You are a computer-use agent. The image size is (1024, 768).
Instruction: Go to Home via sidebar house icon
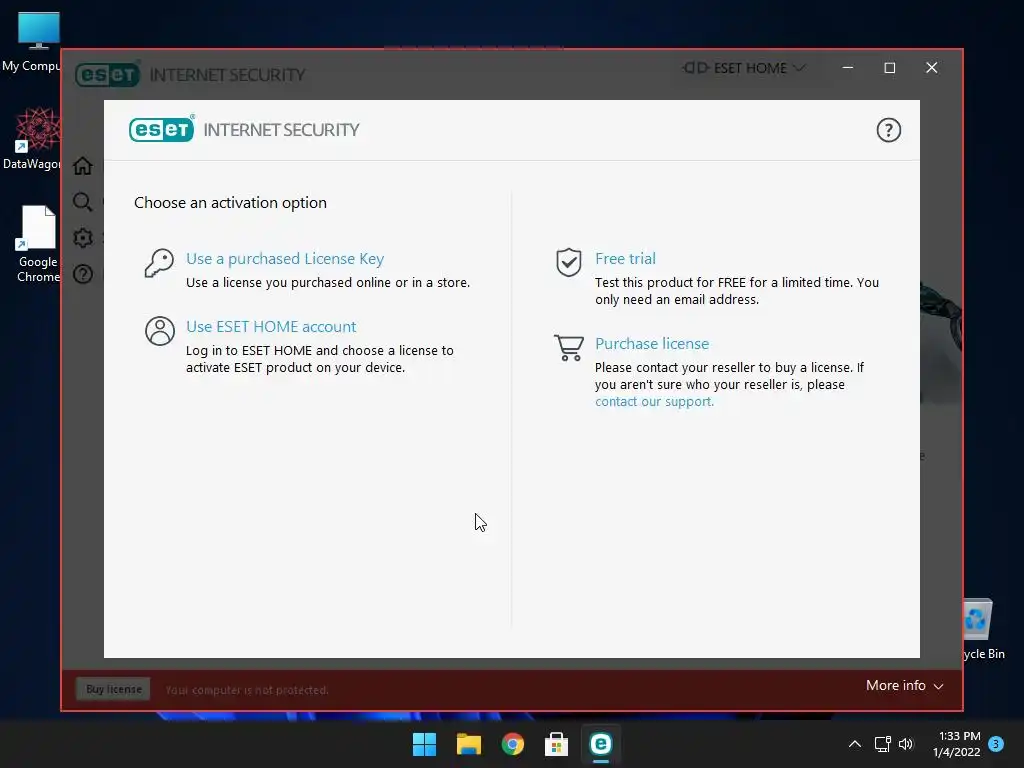[x=82, y=166]
